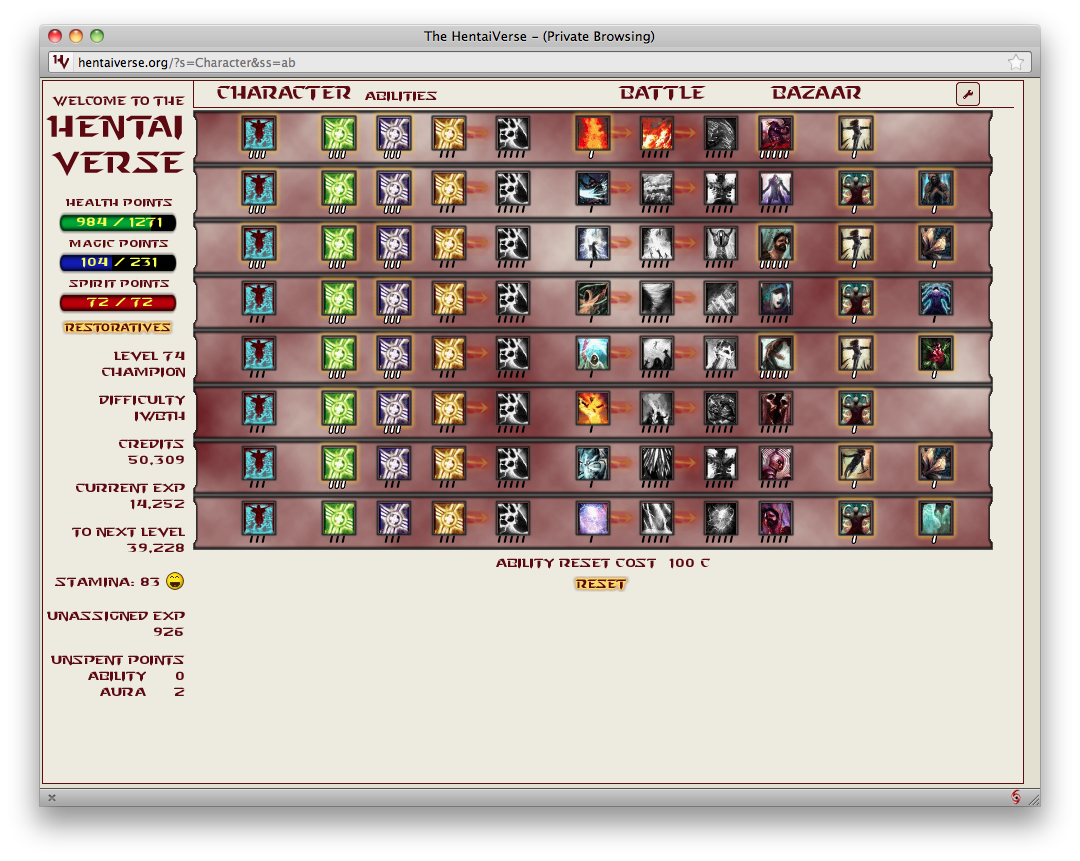Screen dimensions: 1080x861
Task: Click the dark red twin-figure icon
Action: [x=775, y=408]
